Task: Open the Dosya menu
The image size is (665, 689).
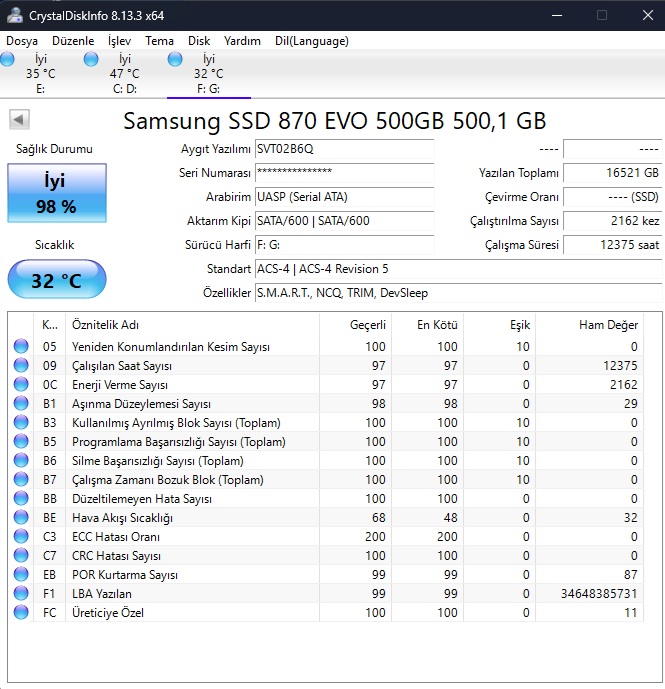Action: (22, 41)
